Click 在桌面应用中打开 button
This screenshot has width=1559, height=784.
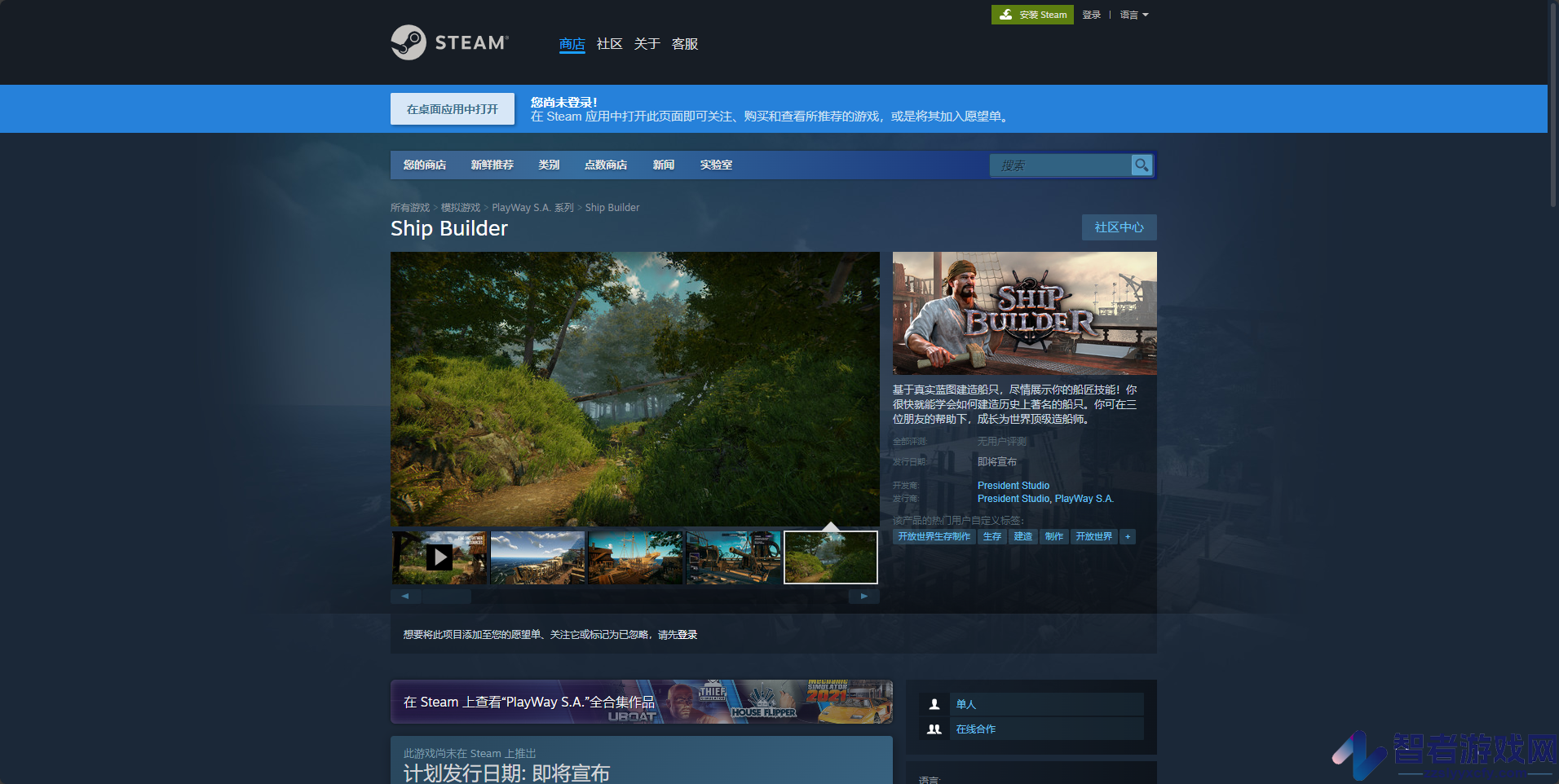pyautogui.click(x=453, y=109)
